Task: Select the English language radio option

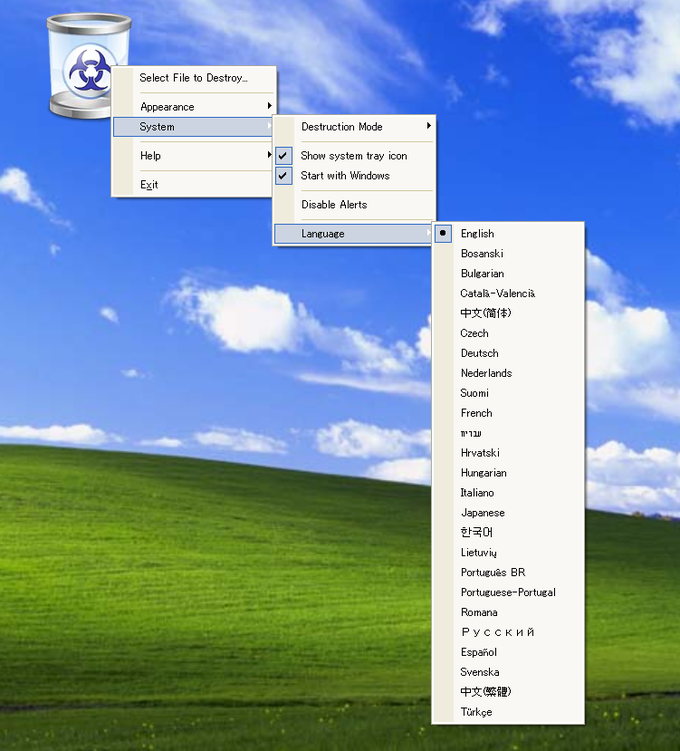Action: pyautogui.click(x=508, y=234)
